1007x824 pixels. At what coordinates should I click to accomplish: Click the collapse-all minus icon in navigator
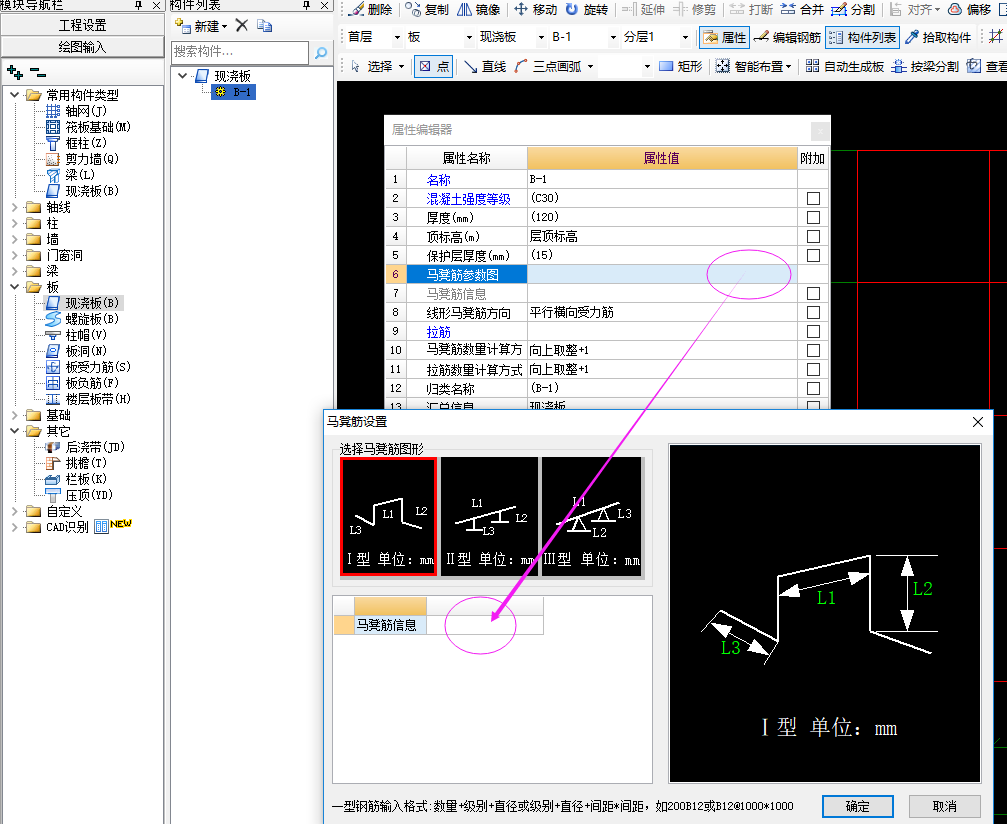click(38, 72)
